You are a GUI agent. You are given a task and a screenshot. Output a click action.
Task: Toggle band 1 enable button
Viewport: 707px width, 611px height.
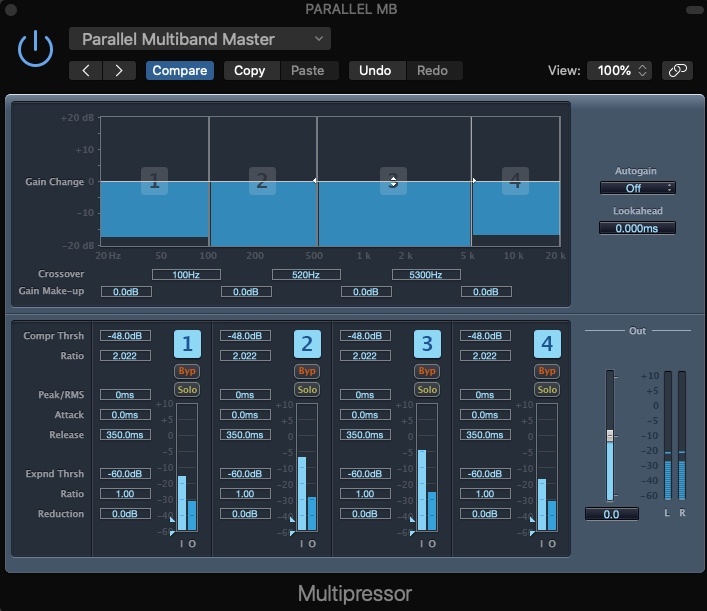(x=187, y=344)
